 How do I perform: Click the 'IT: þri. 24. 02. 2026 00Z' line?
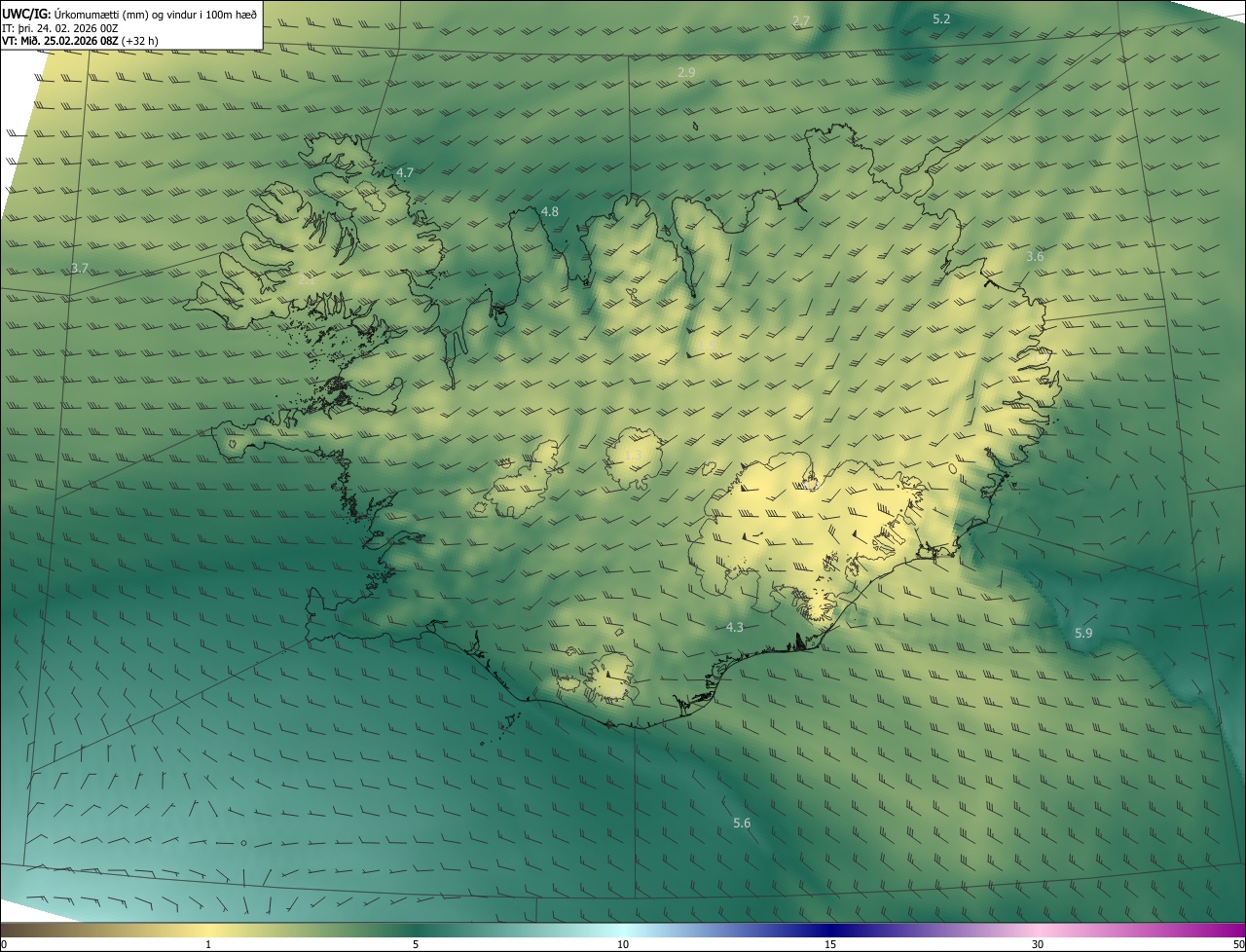point(60,28)
